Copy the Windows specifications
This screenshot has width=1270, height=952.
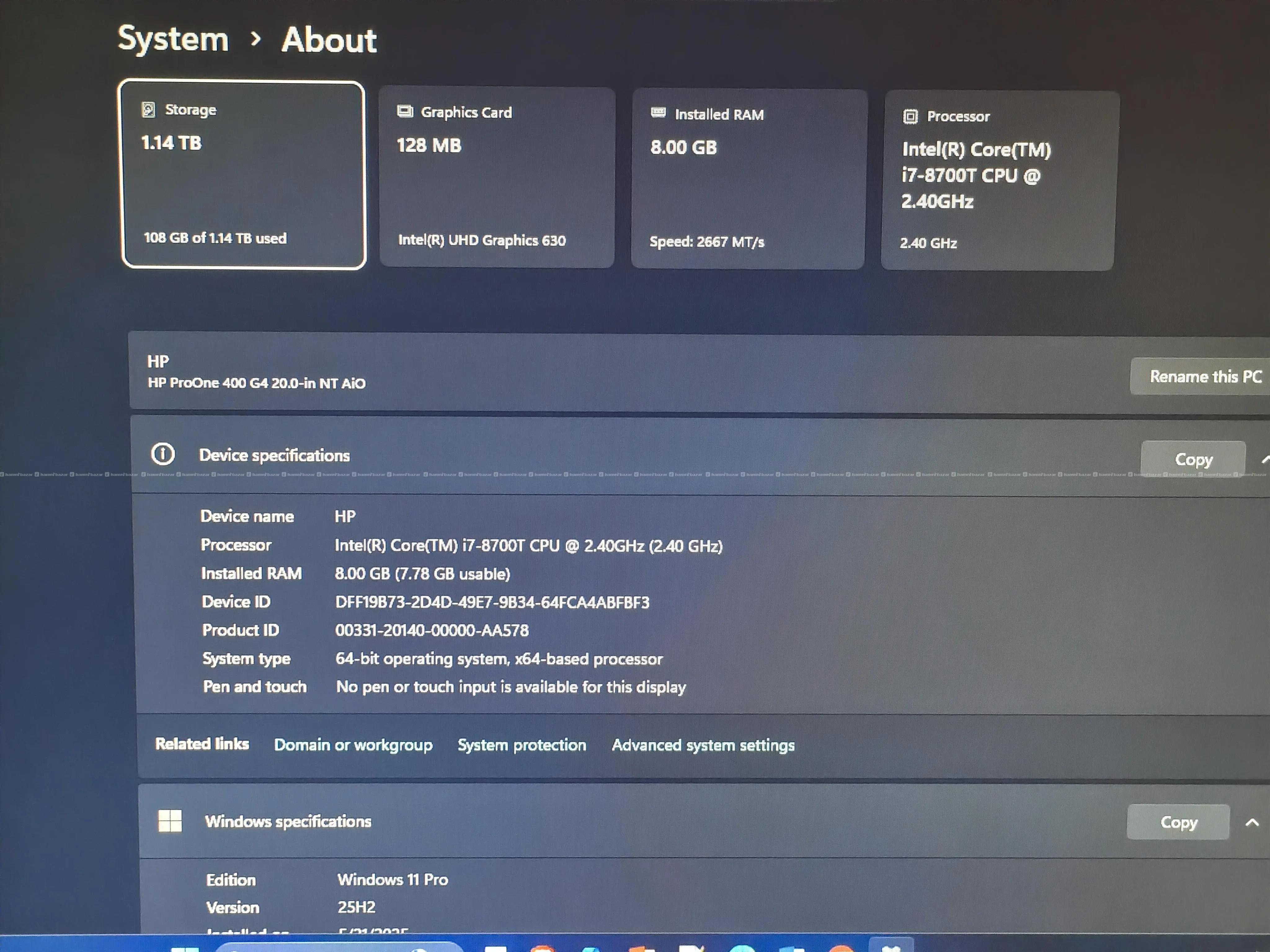(1179, 822)
